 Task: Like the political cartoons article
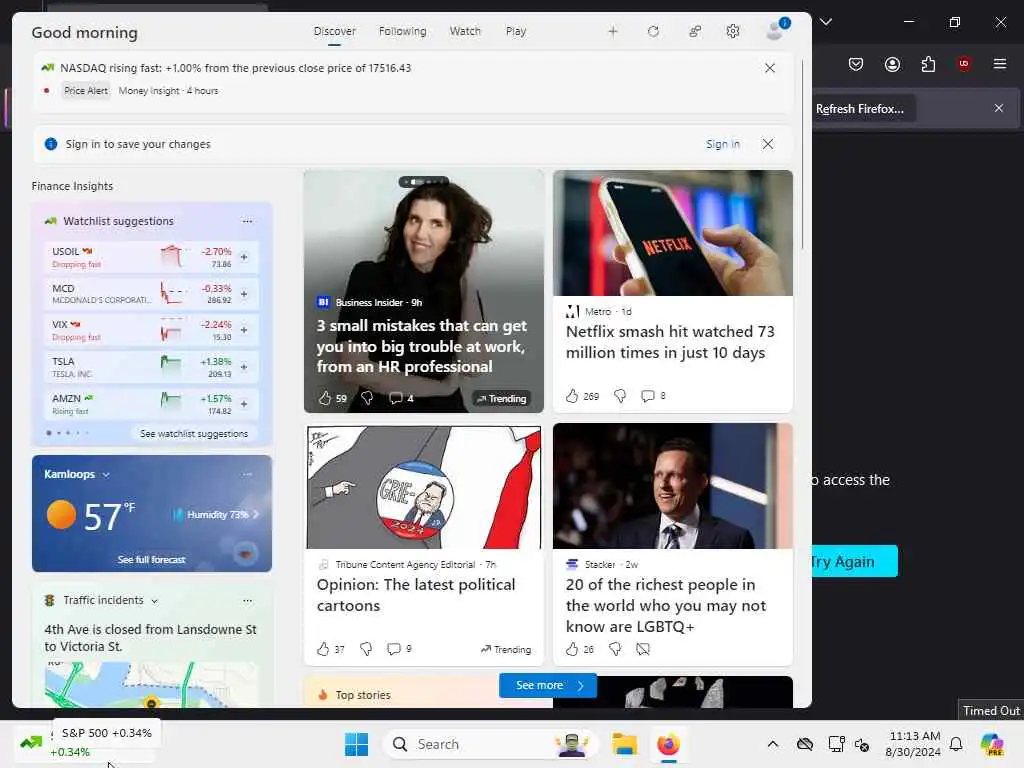point(323,649)
